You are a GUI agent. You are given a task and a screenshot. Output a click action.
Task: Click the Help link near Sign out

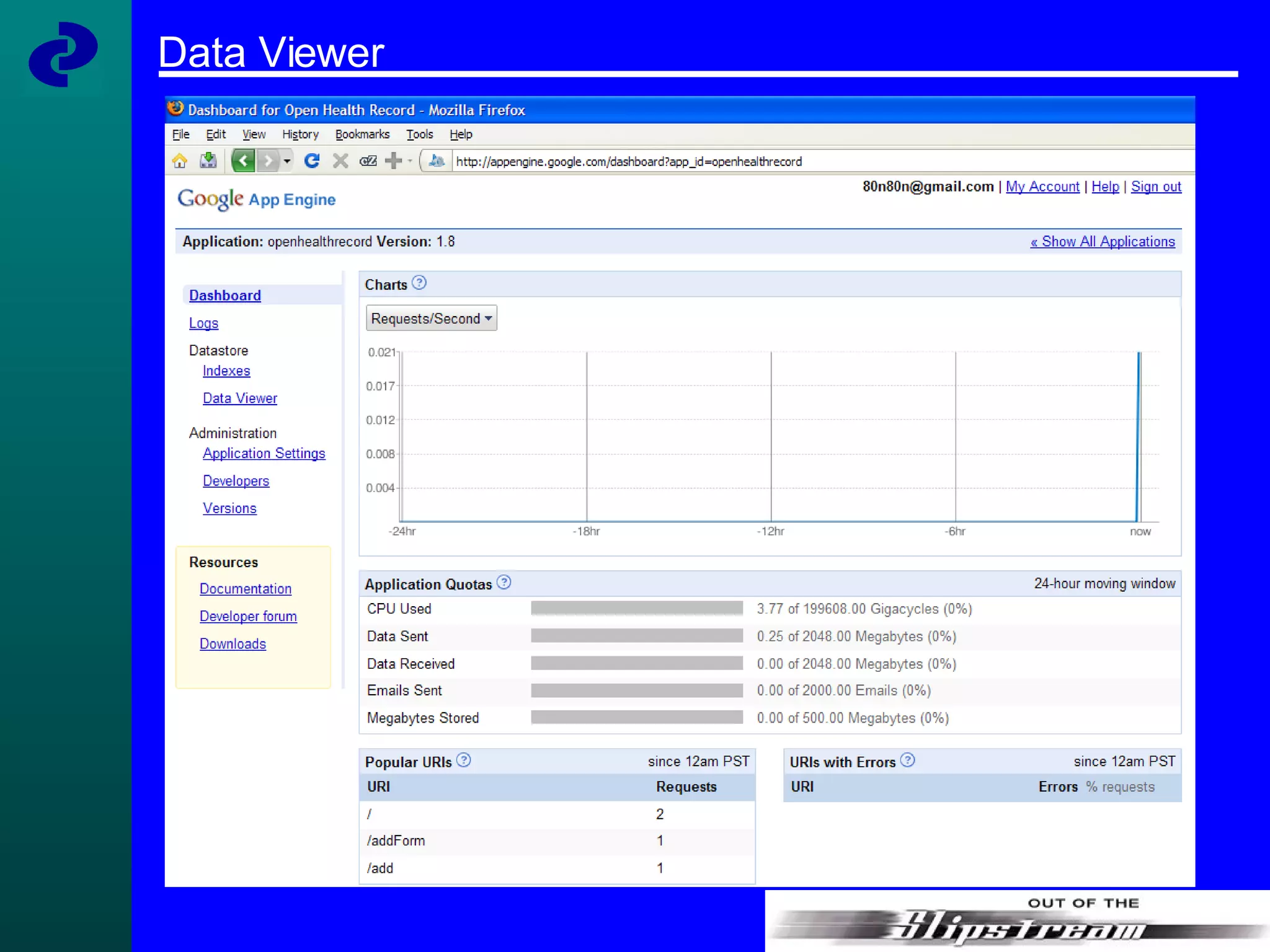click(1105, 187)
